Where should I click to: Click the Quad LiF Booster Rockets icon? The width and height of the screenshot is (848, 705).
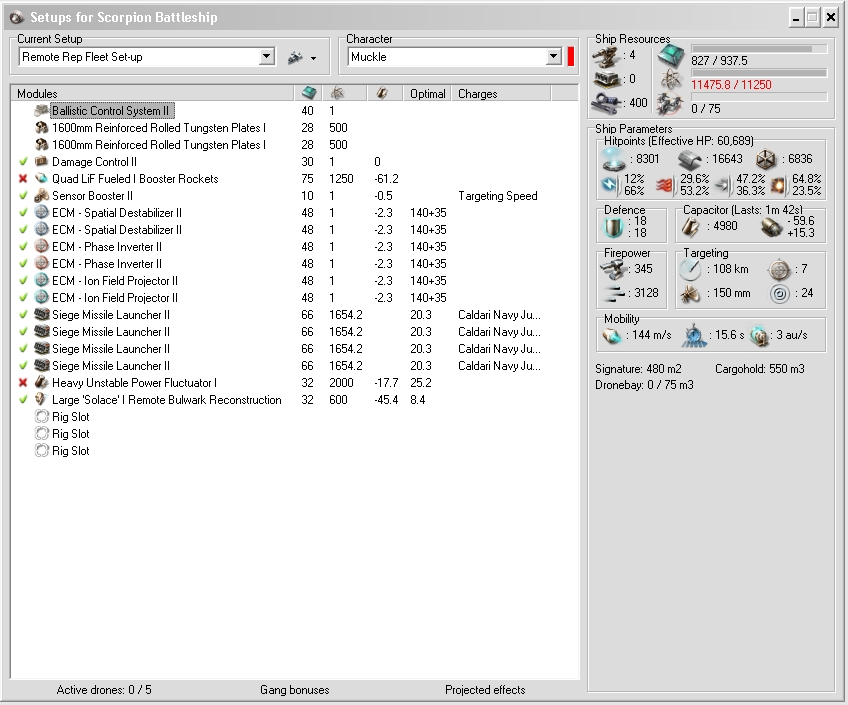coord(42,178)
